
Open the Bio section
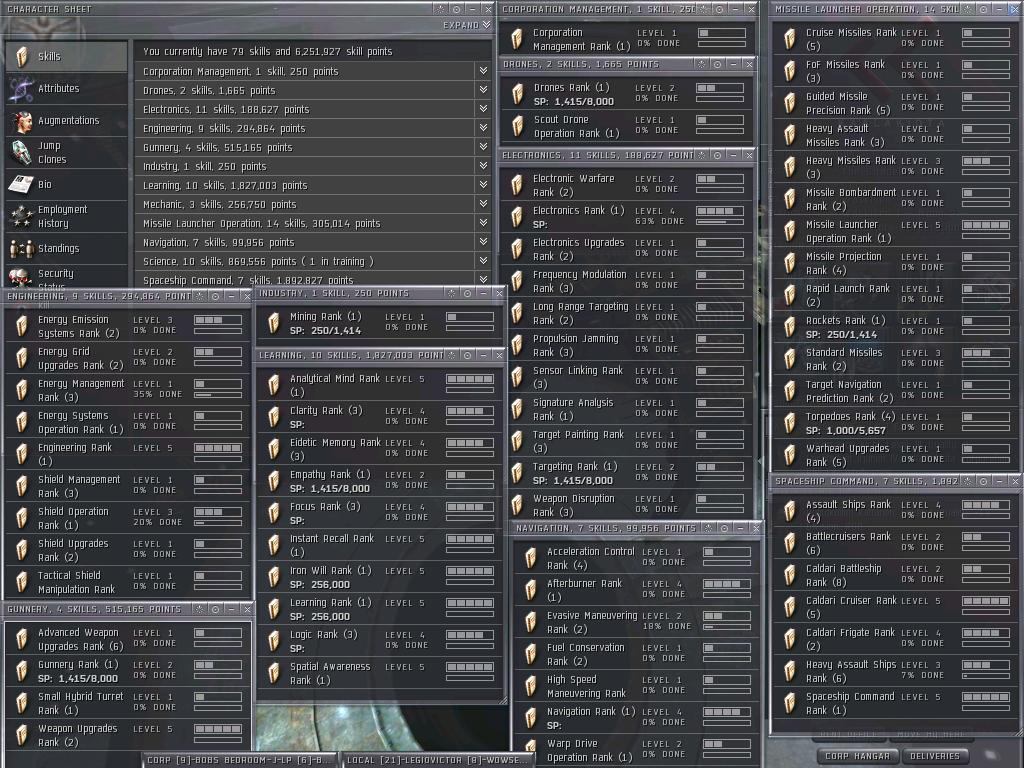coord(66,184)
